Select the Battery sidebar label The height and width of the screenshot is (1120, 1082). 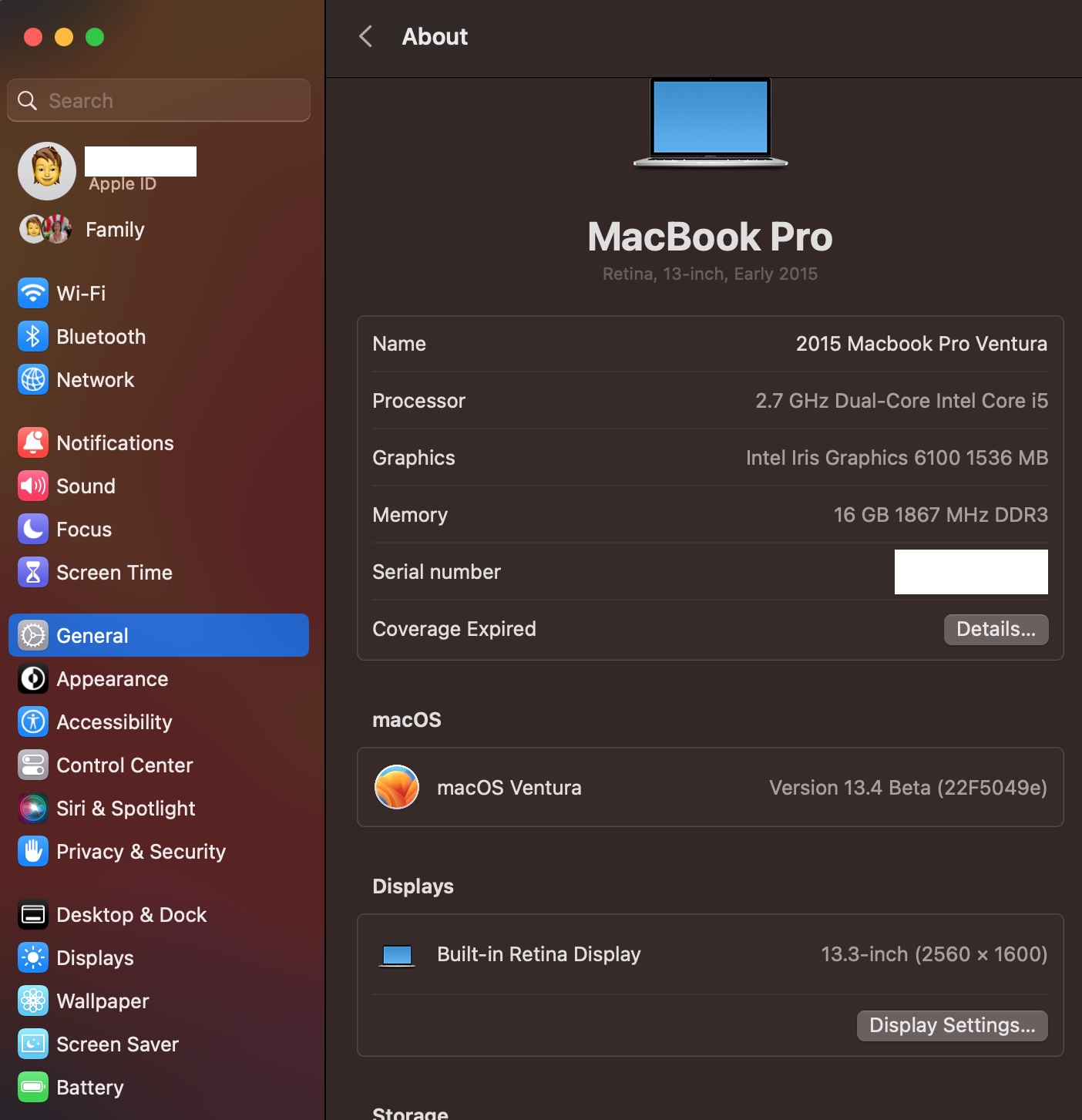click(89, 1088)
